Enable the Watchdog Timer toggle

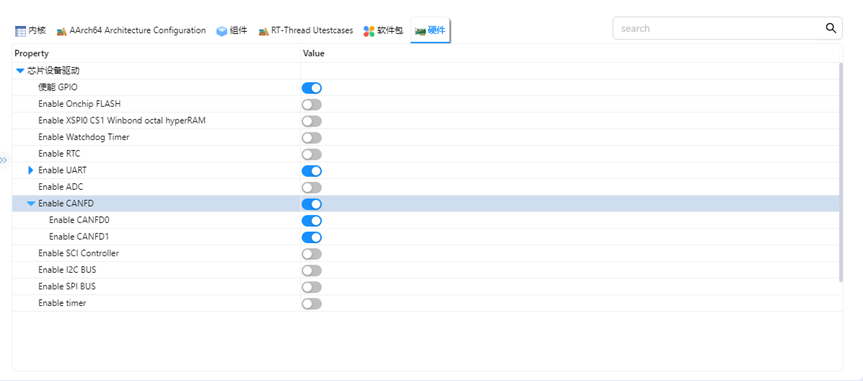(x=312, y=138)
